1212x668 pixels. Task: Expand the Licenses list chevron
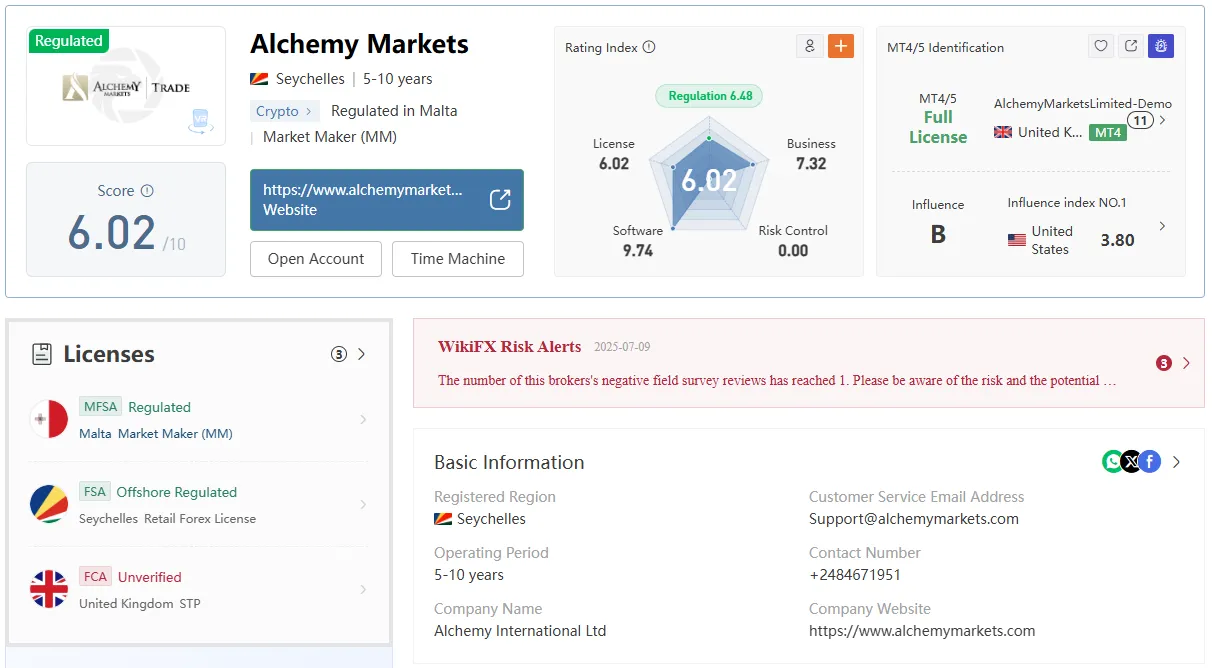tap(362, 354)
